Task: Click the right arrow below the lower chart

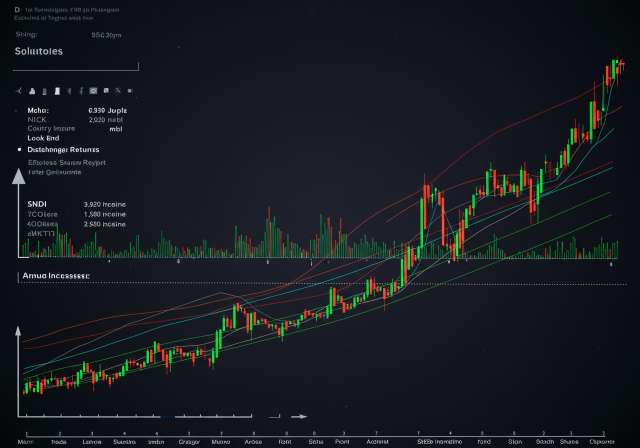Action: coord(298,416)
